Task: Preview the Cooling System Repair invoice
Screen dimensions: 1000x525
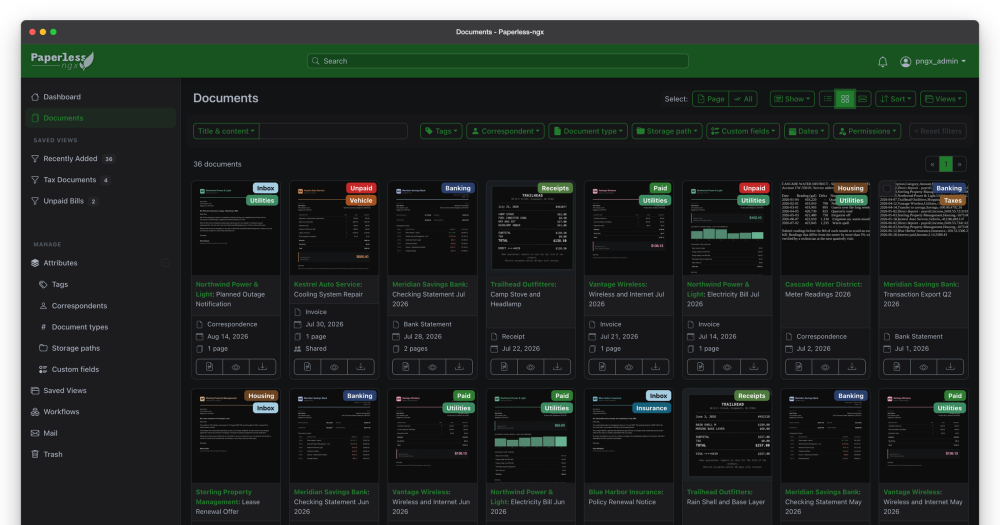Action: click(334, 367)
